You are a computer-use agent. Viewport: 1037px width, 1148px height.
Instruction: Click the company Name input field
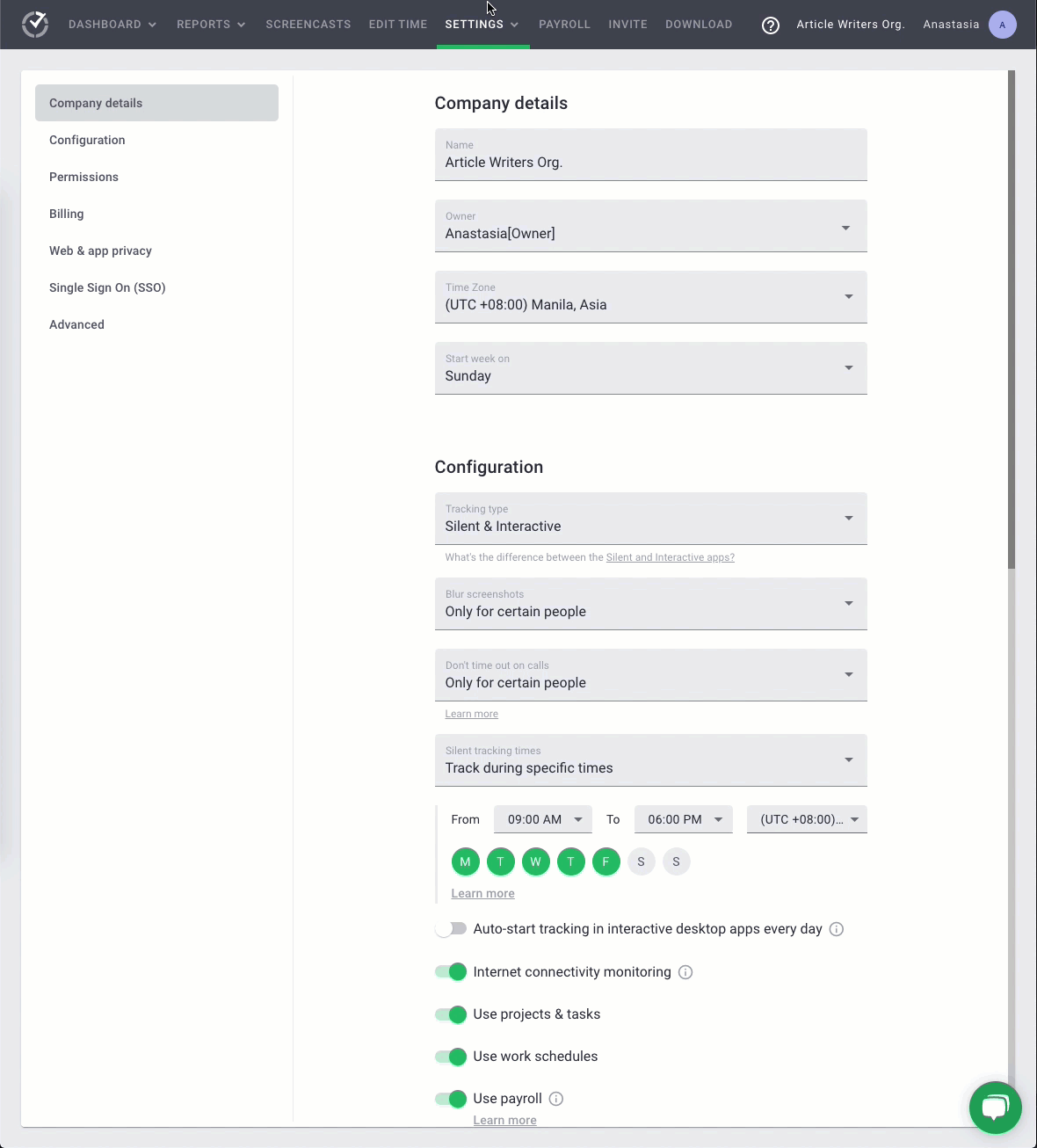tap(651, 155)
